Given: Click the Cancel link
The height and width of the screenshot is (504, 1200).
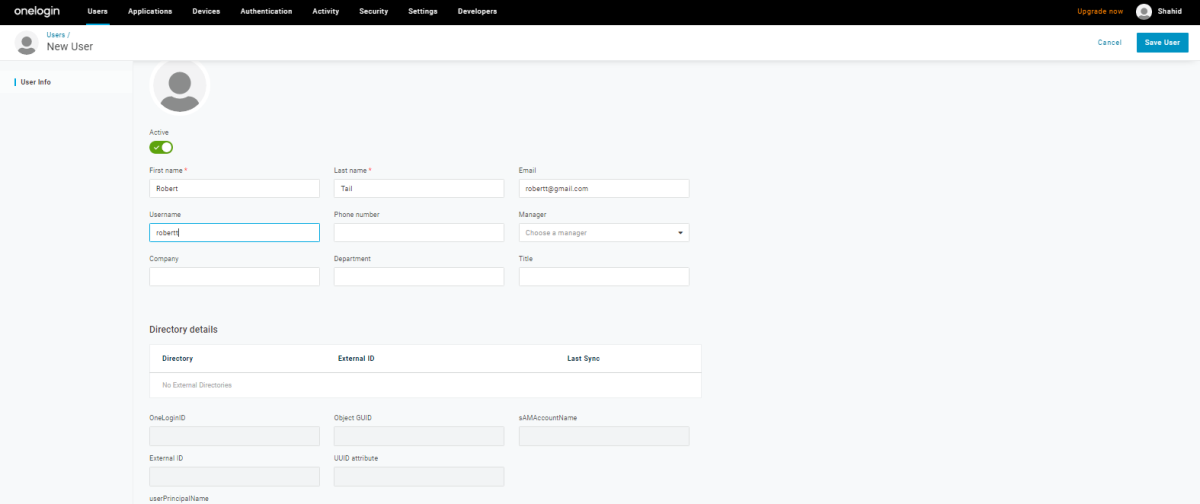Looking at the screenshot, I should [1109, 42].
